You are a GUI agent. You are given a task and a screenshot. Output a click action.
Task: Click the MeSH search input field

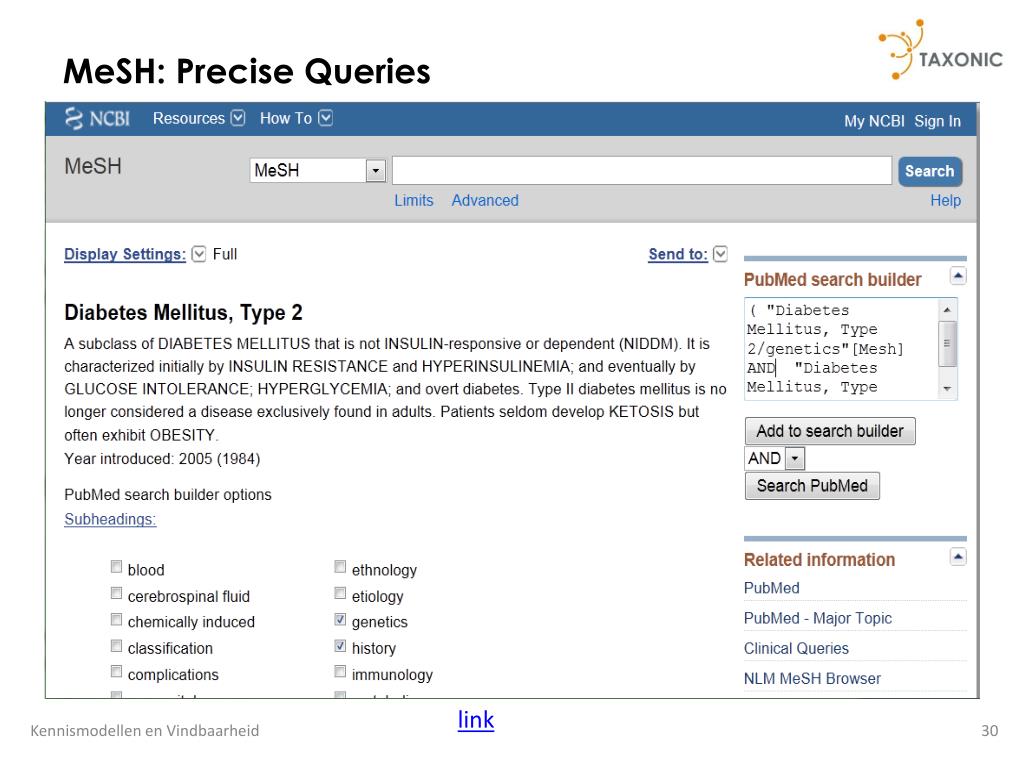coord(642,171)
